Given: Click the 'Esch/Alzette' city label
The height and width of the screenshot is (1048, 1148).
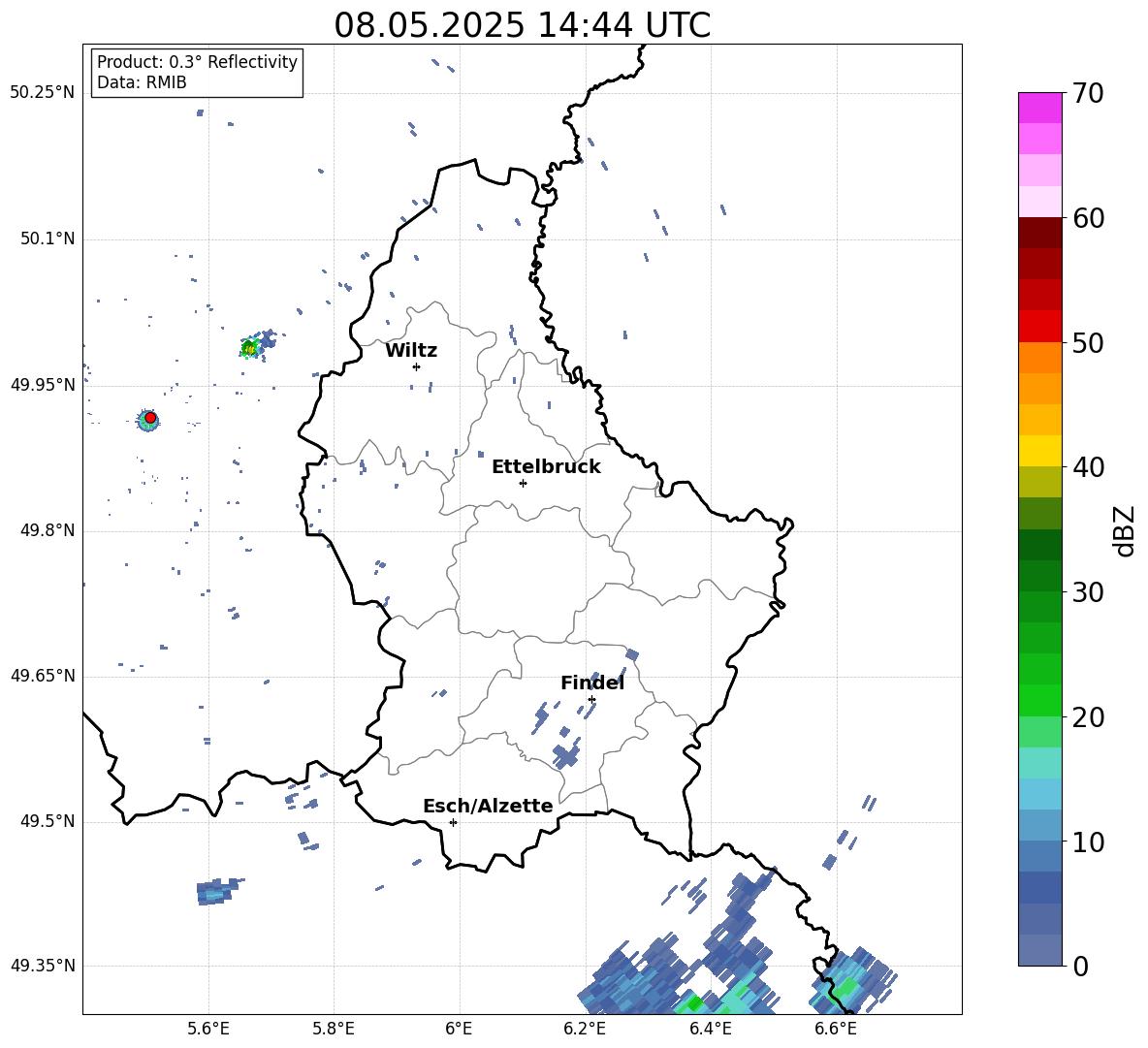Looking at the screenshot, I should pos(488,806).
